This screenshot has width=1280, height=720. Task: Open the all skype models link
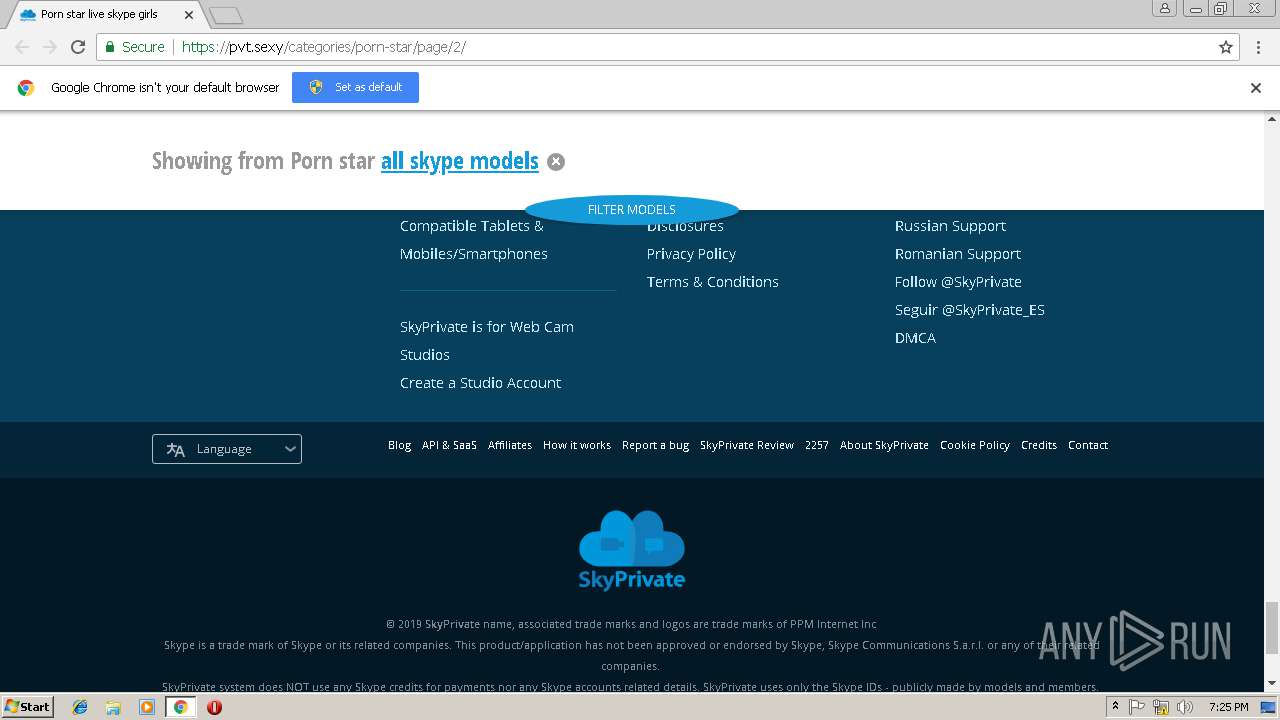[x=460, y=161]
